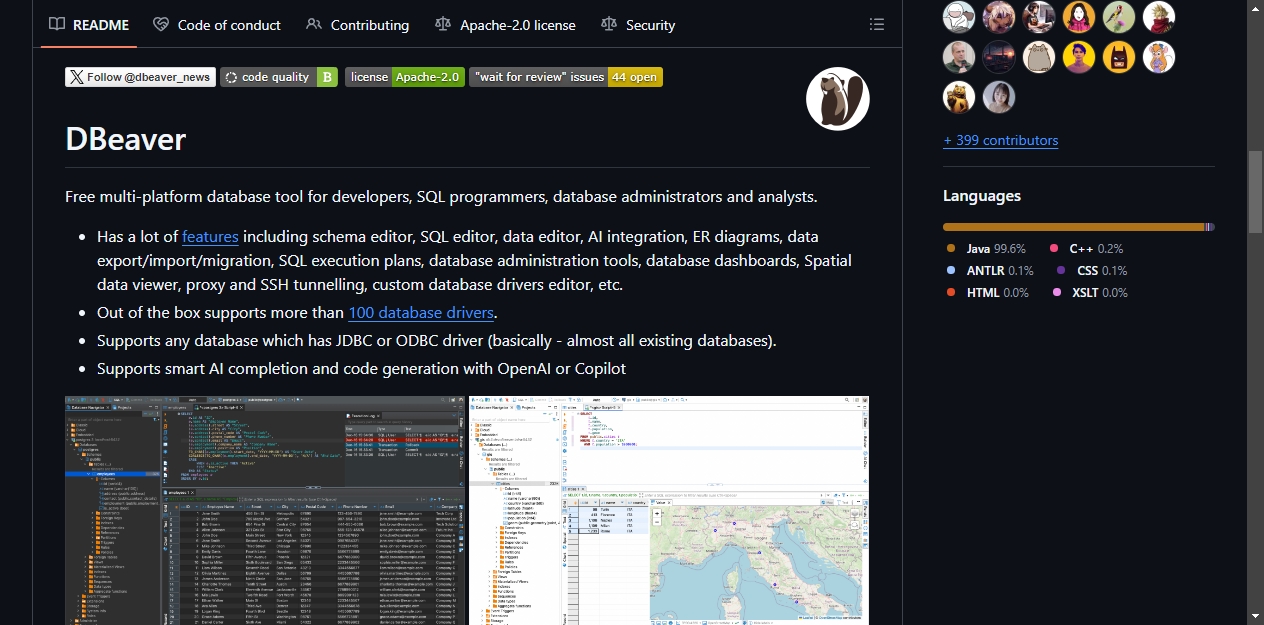Open the README outline list icon

(x=877, y=24)
